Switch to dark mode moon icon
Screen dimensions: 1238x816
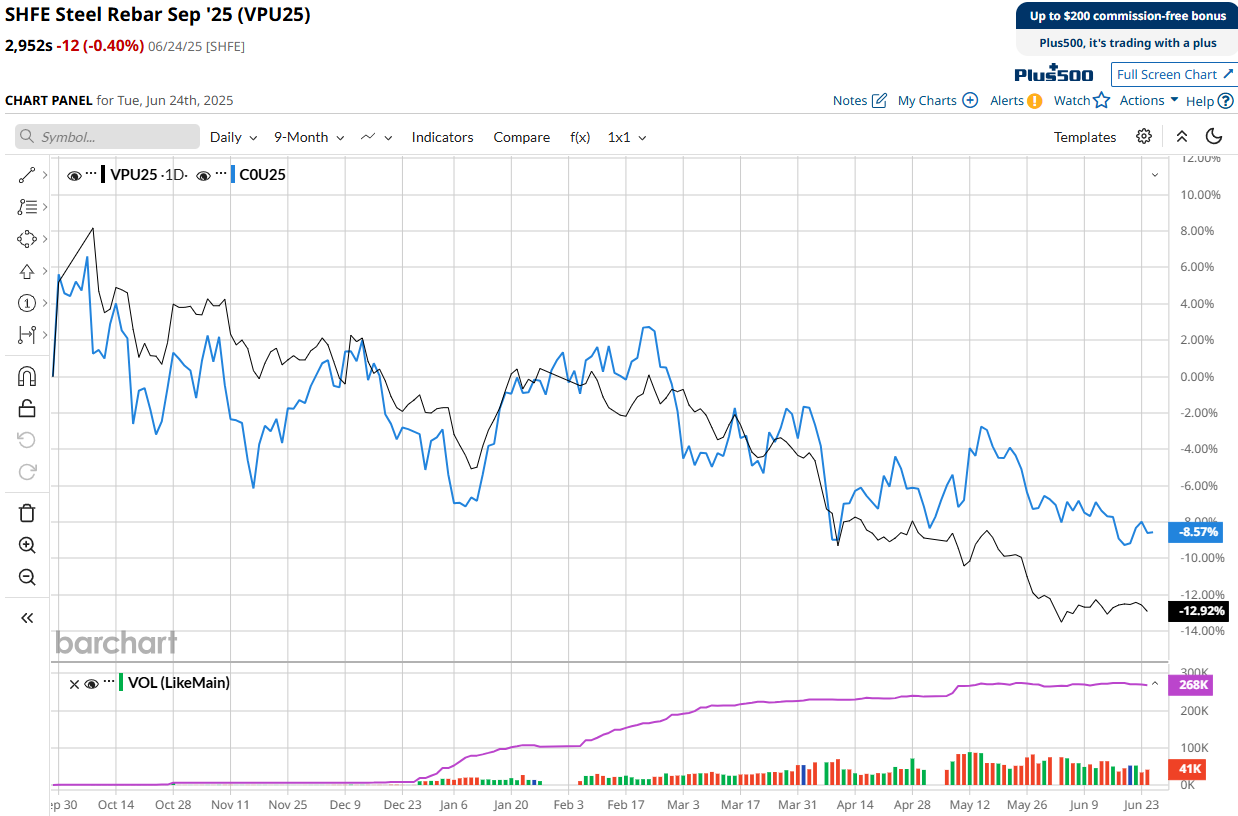coord(1214,137)
